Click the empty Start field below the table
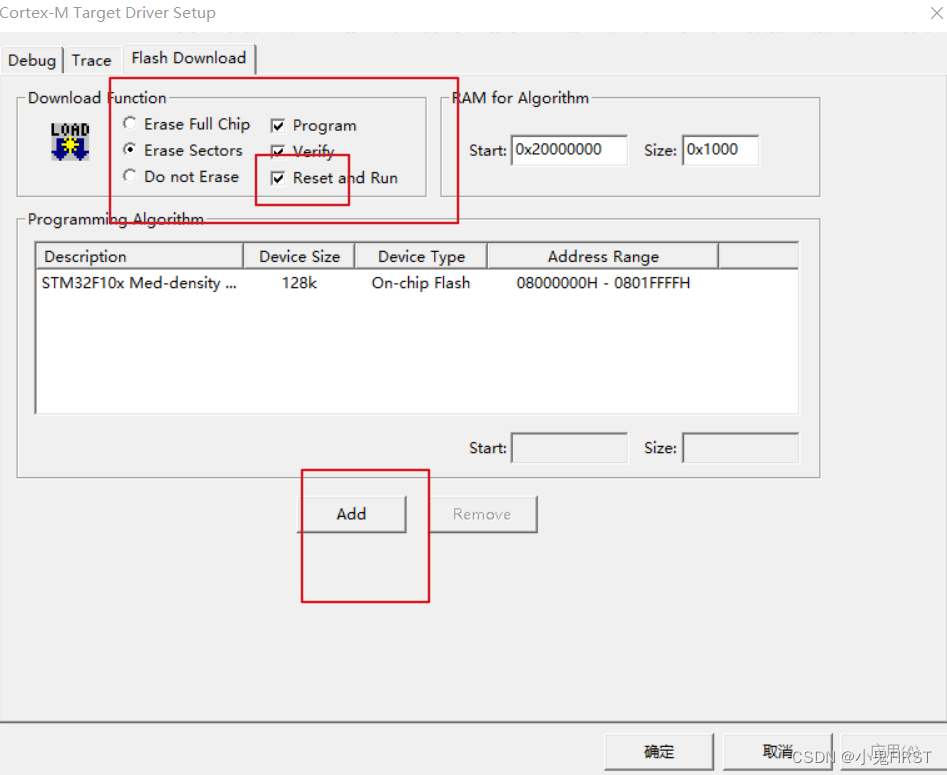 tap(569, 447)
